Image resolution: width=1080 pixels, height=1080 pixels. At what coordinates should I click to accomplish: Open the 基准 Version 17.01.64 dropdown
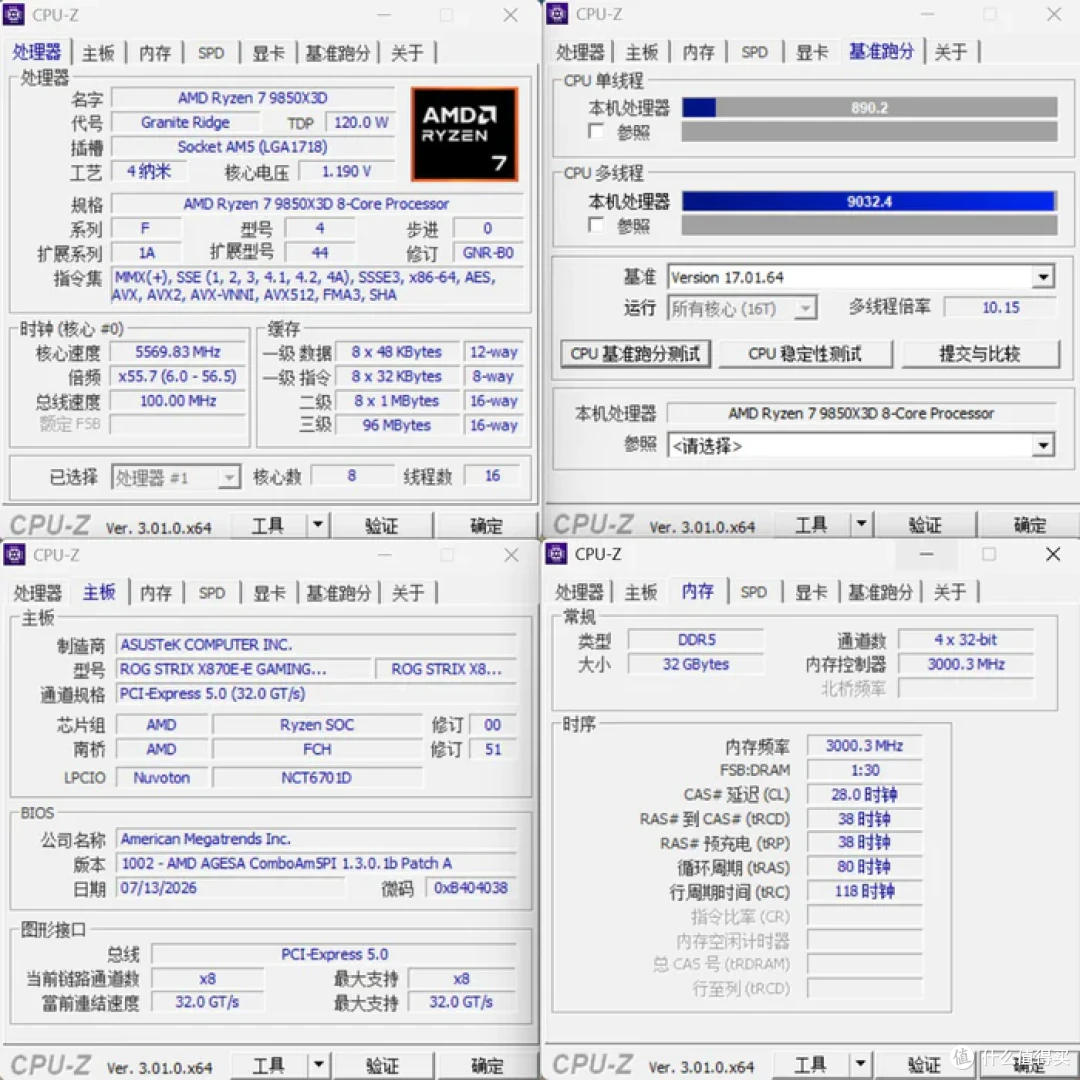click(1043, 278)
